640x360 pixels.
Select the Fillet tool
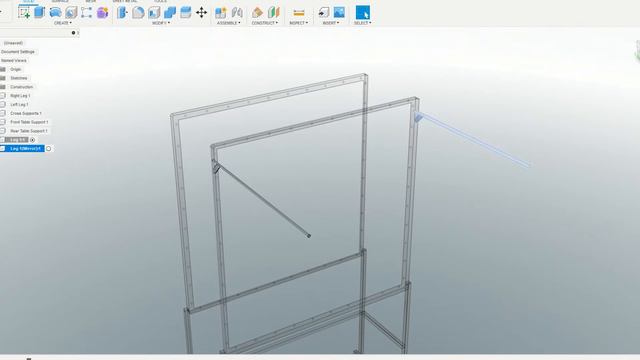pos(138,13)
